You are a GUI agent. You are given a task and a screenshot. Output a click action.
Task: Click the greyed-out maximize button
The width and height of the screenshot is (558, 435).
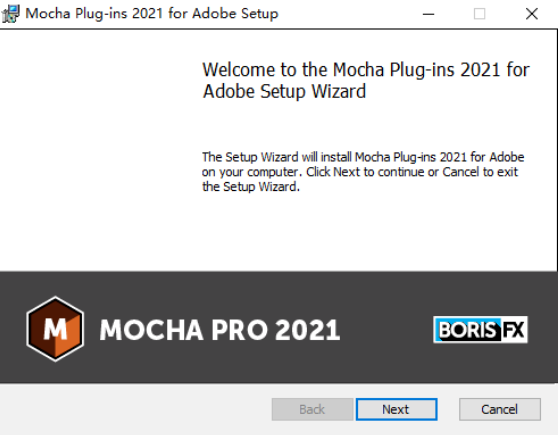click(x=479, y=14)
